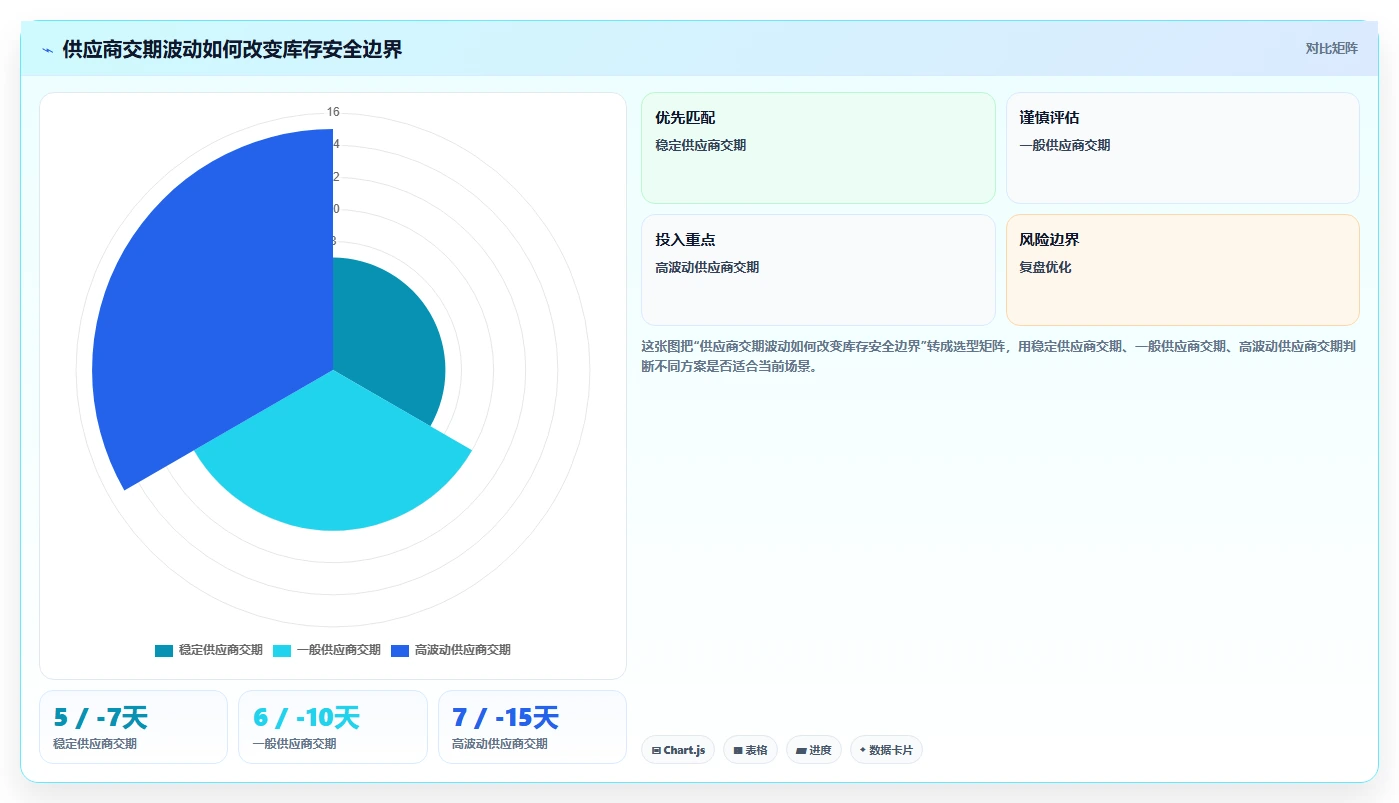Click the 对比矩阵 label in the header
Viewport: 1399px width, 803px height.
pyautogui.click(x=1331, y=48)
